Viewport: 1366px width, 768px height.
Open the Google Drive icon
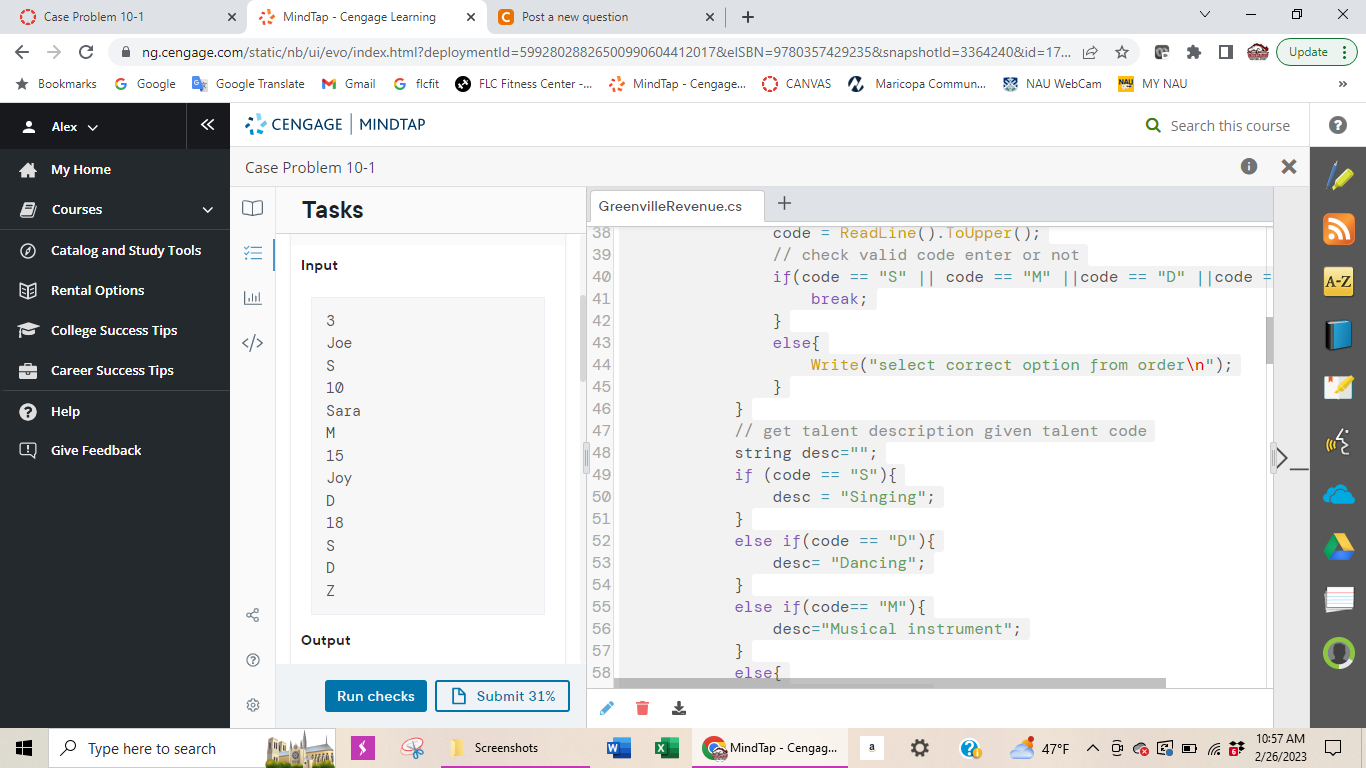tap(1339, 546)
